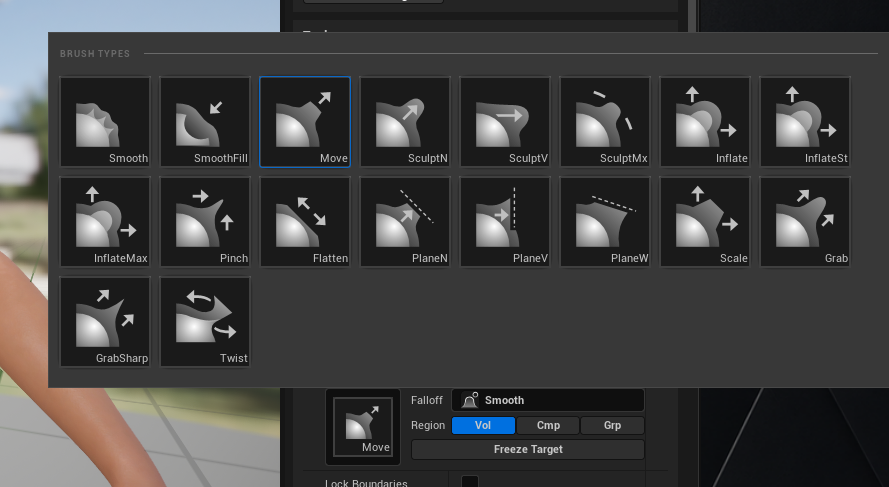889x487 pixels.
Task: Select the highlighted Move brush
Action: tap(305, 122)
